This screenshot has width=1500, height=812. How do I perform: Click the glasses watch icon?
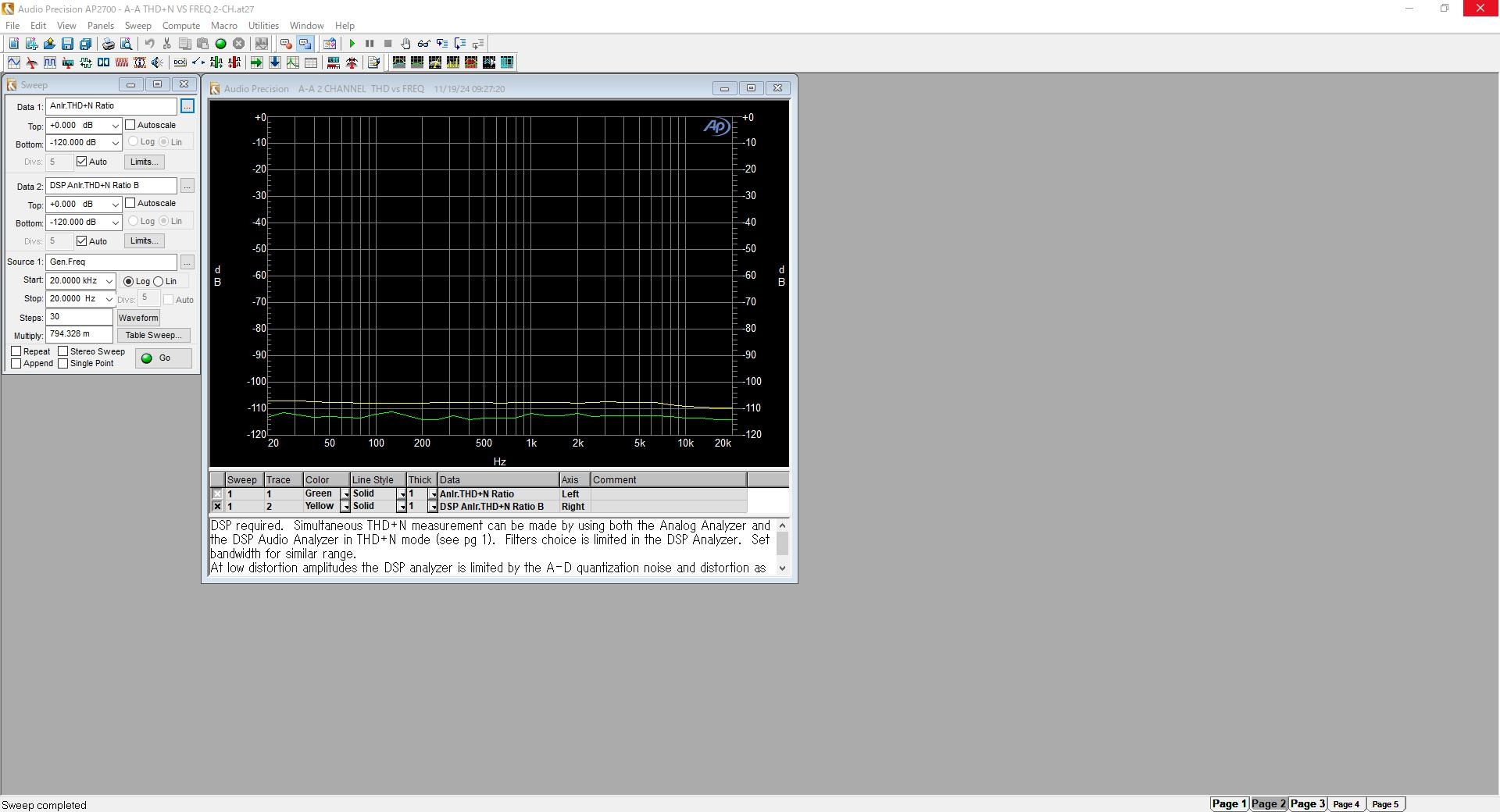pos(423,44)
